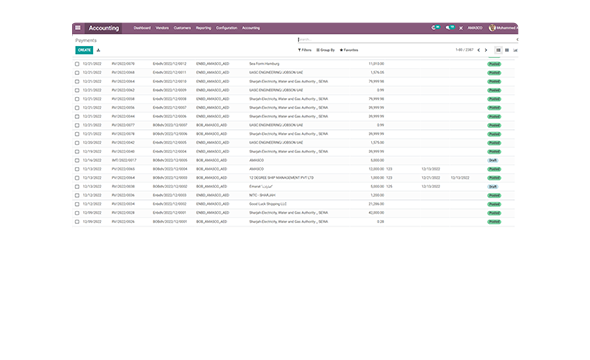590x360 pixels.
Task: Tick checkbox for Sea Form Hamburg payment
Action: (77, 64)
